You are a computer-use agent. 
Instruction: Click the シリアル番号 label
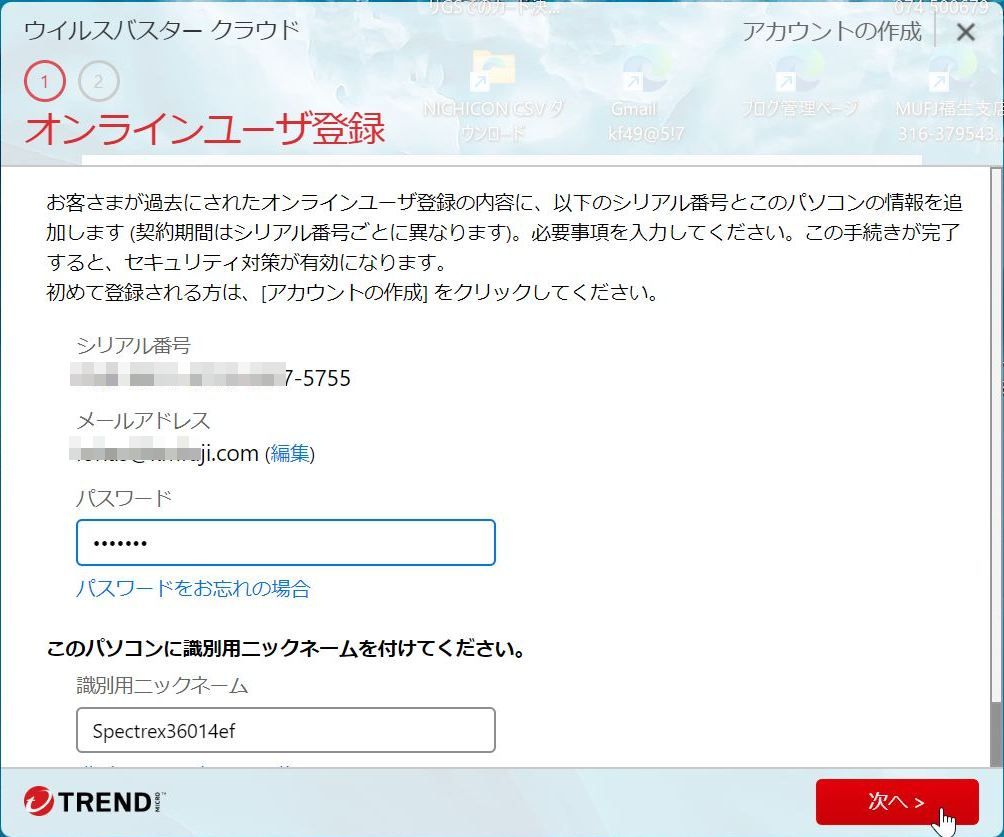(133, 345)
